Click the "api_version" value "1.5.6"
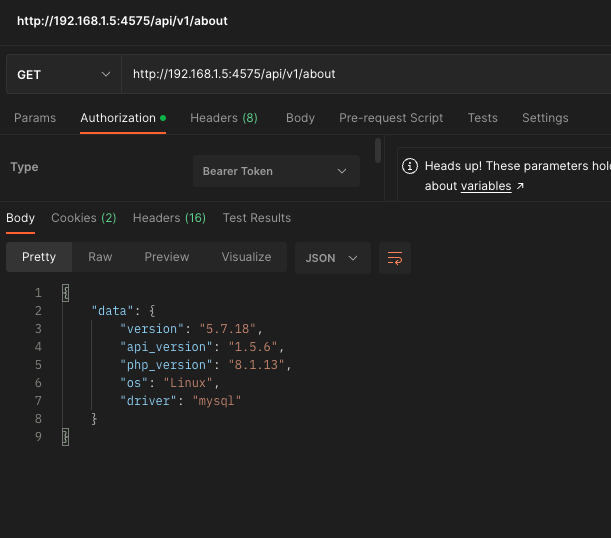This screenshot has width=611, height=538. pyautogui.click(x=253, y=347)
